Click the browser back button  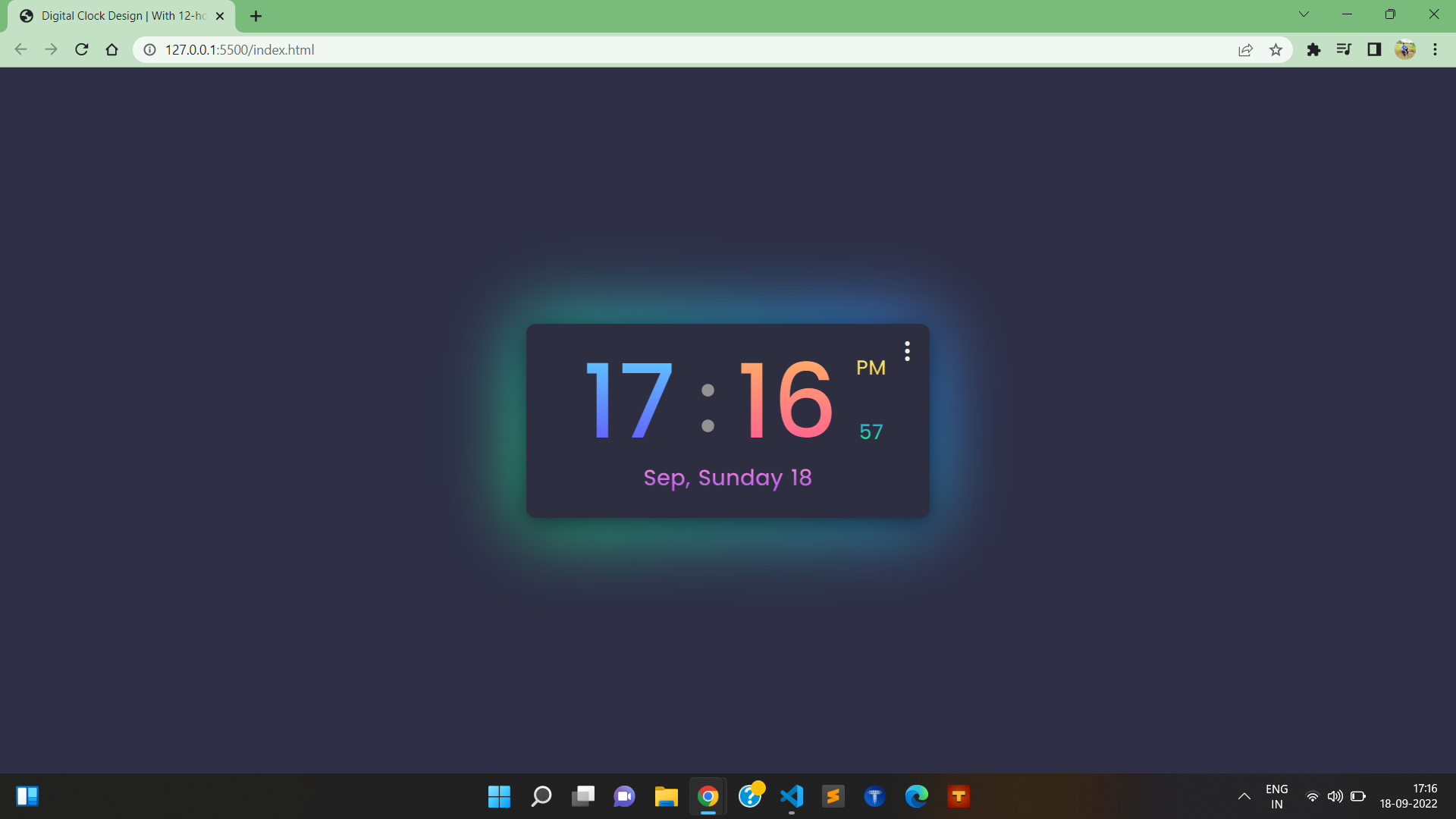[20, 49]
